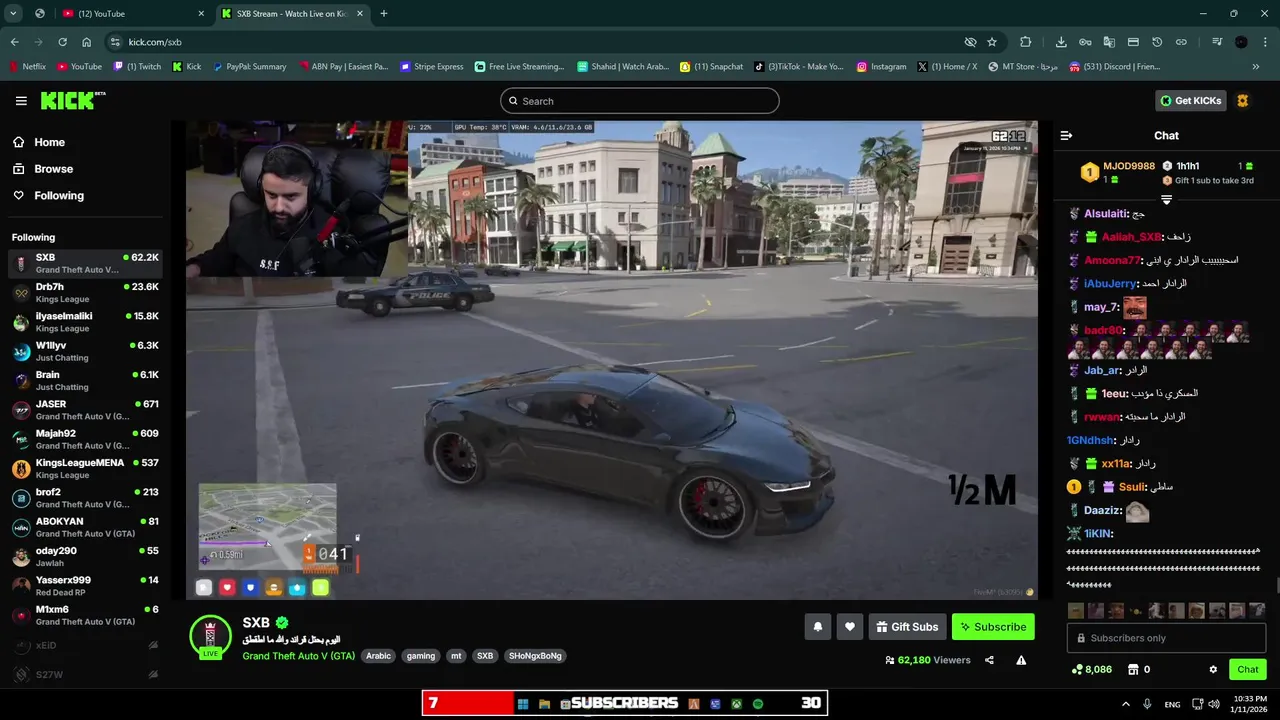Open browser extensions puzzle icon

tap(1025, 42)
